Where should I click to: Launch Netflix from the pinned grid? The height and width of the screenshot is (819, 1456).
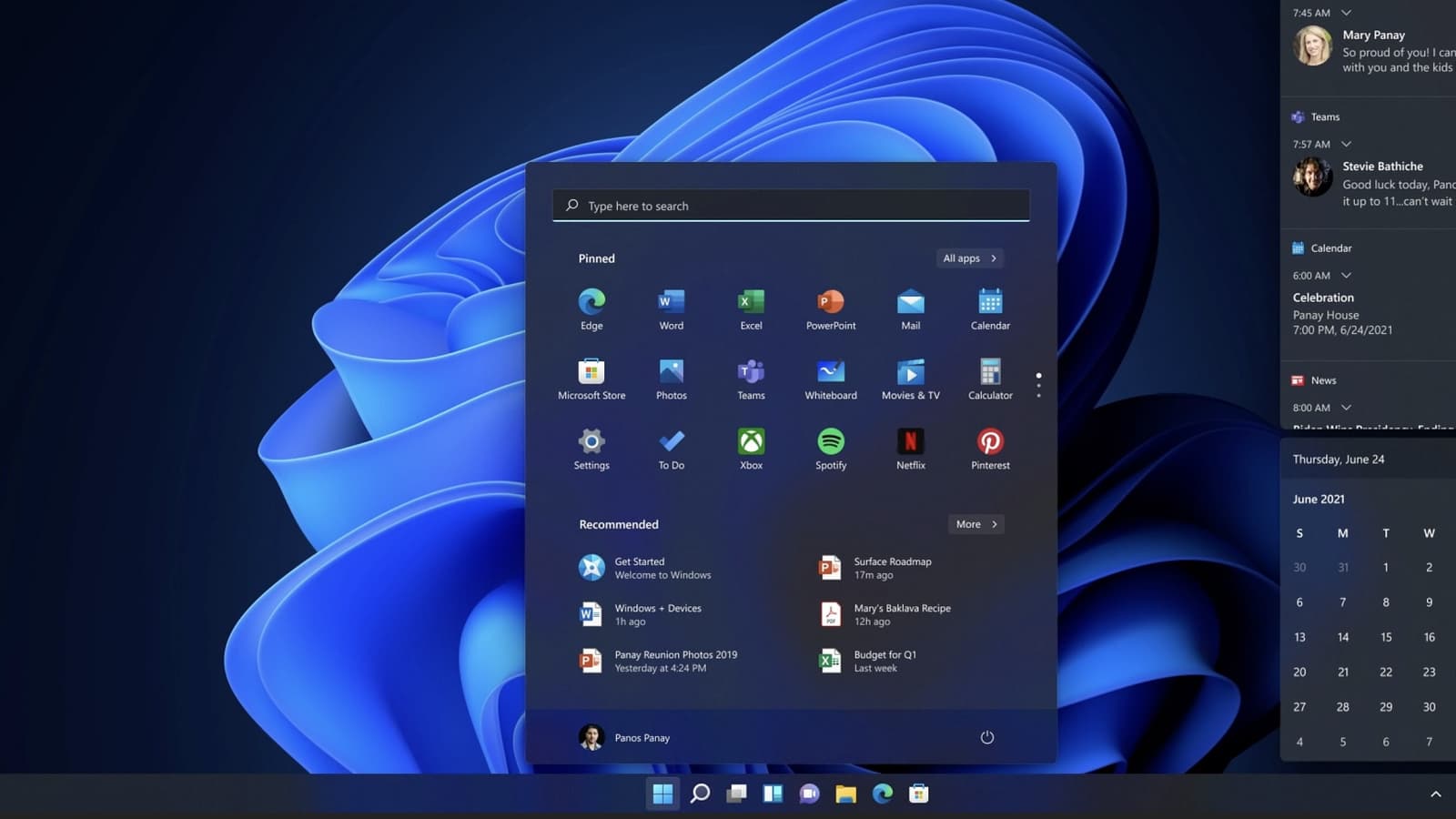click(x=910, y=450)
